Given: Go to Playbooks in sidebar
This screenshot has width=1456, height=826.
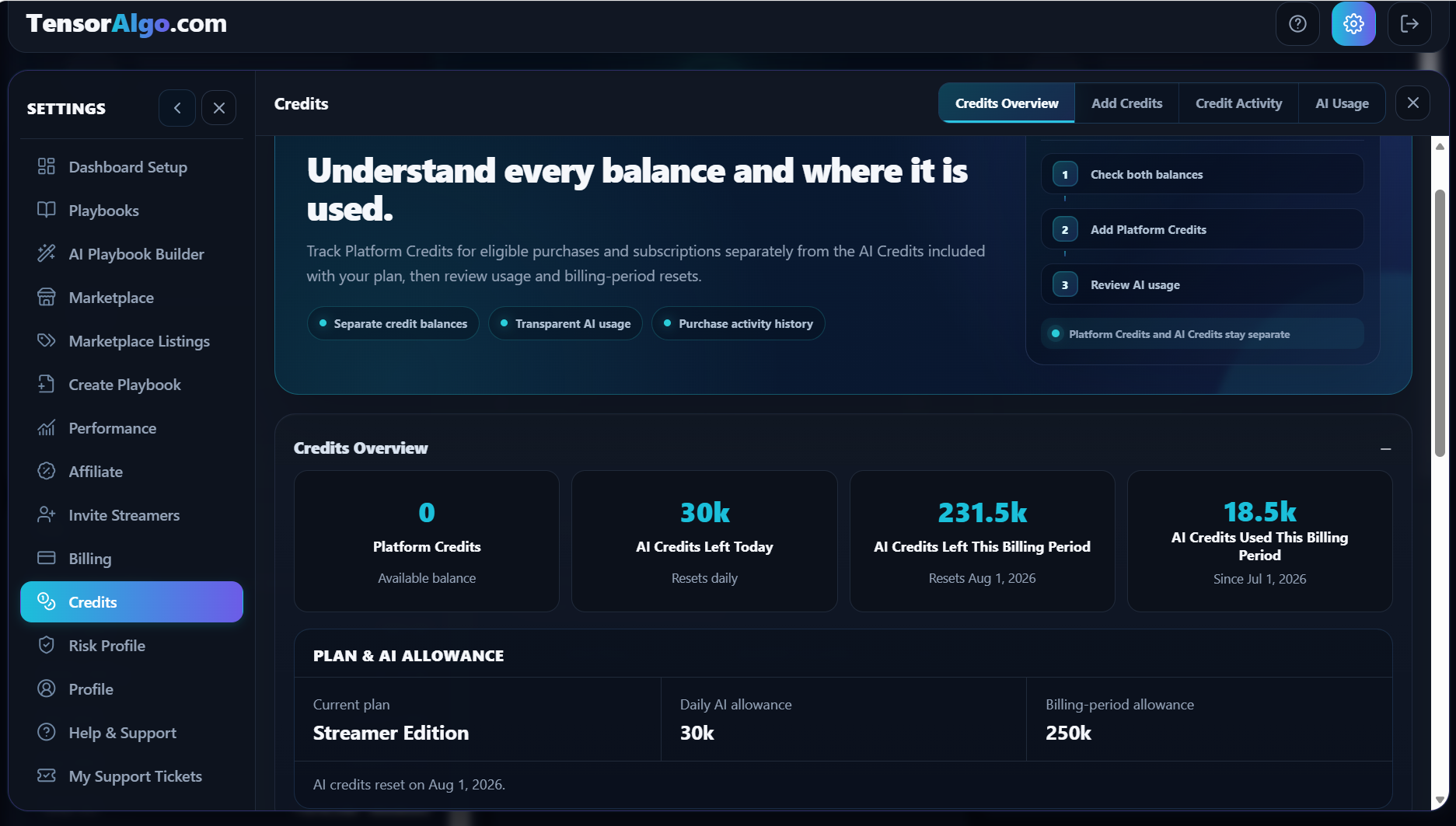Looking at the screenshot, I should point(131,211).
